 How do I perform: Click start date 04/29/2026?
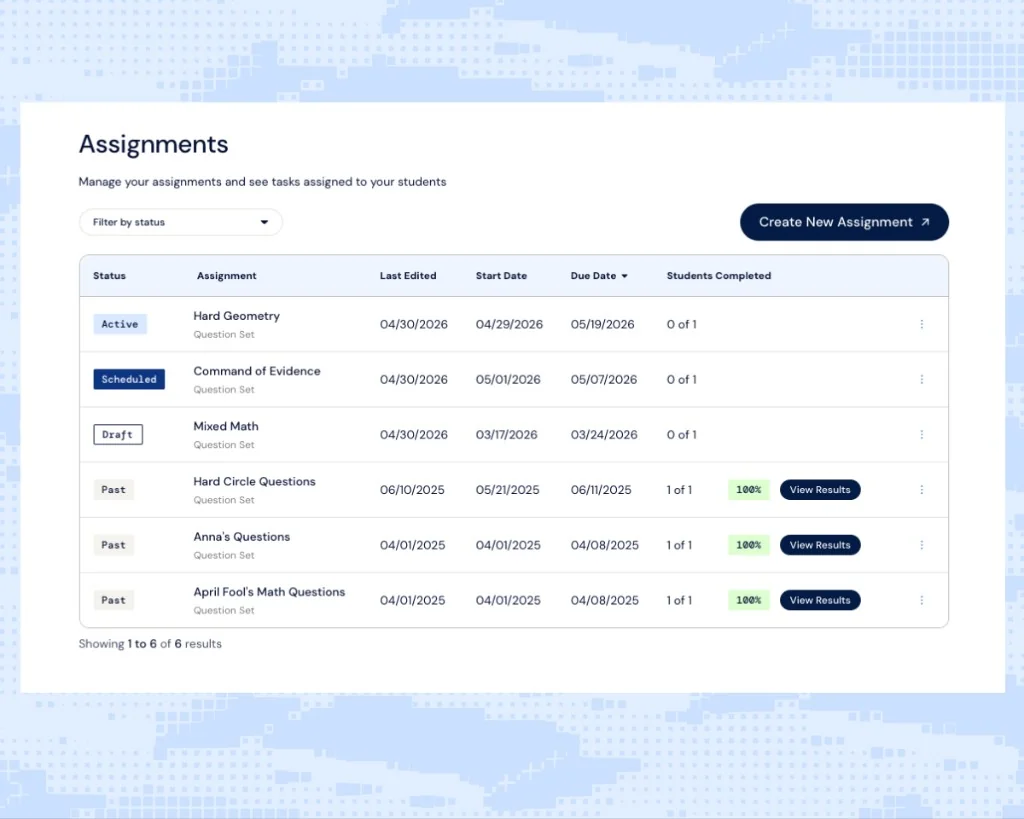[509, 325]
